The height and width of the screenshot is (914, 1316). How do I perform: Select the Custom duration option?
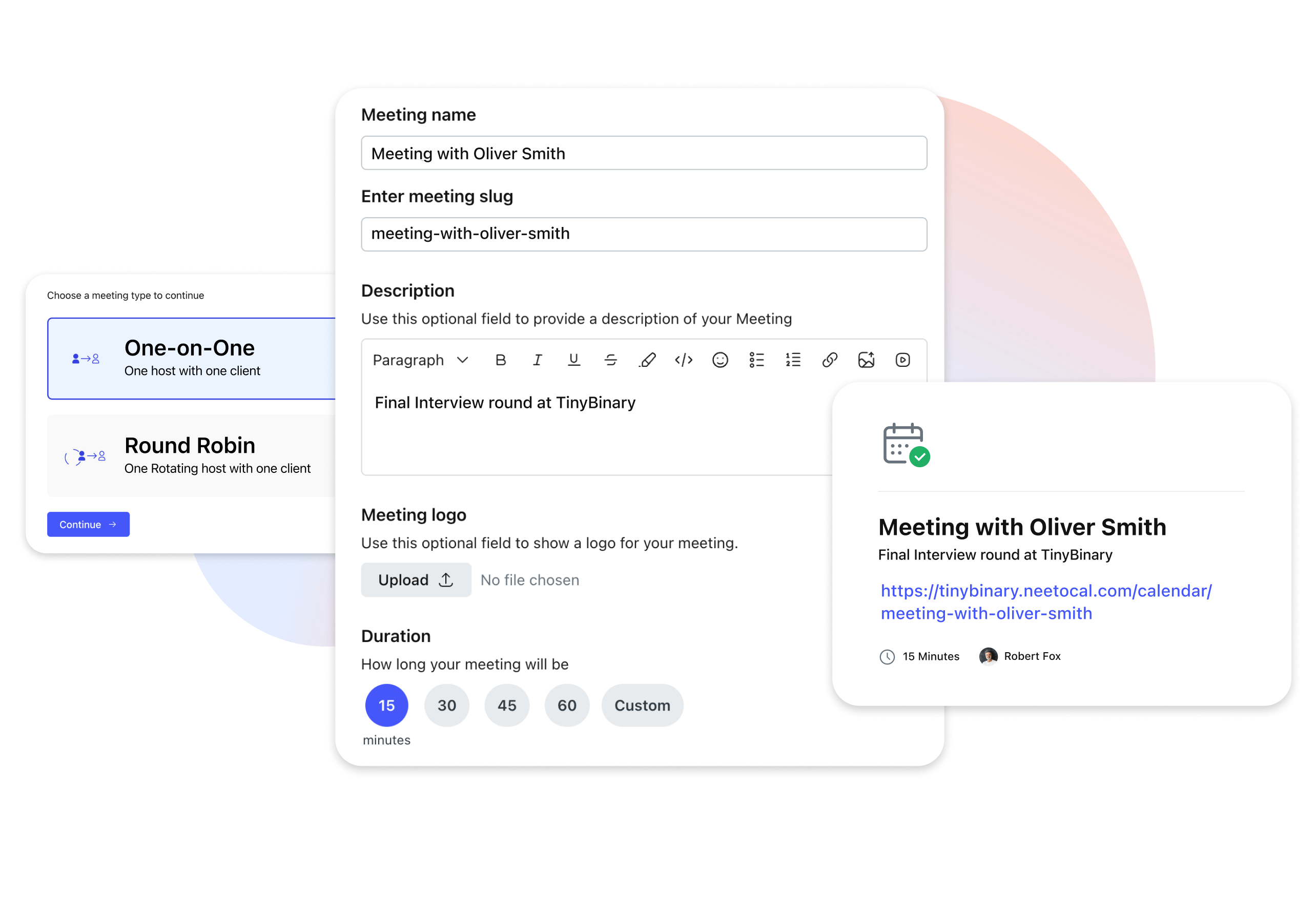(x=641, y=705)
